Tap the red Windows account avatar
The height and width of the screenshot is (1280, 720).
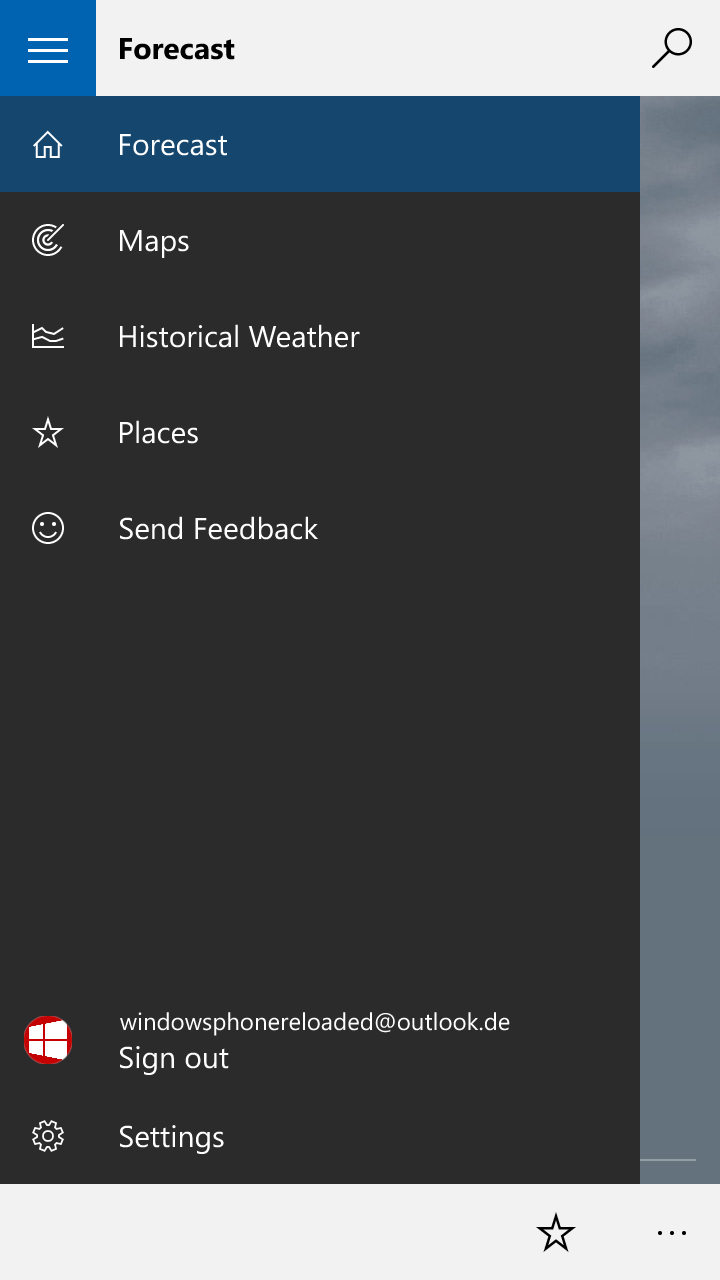pos(48,1040)
